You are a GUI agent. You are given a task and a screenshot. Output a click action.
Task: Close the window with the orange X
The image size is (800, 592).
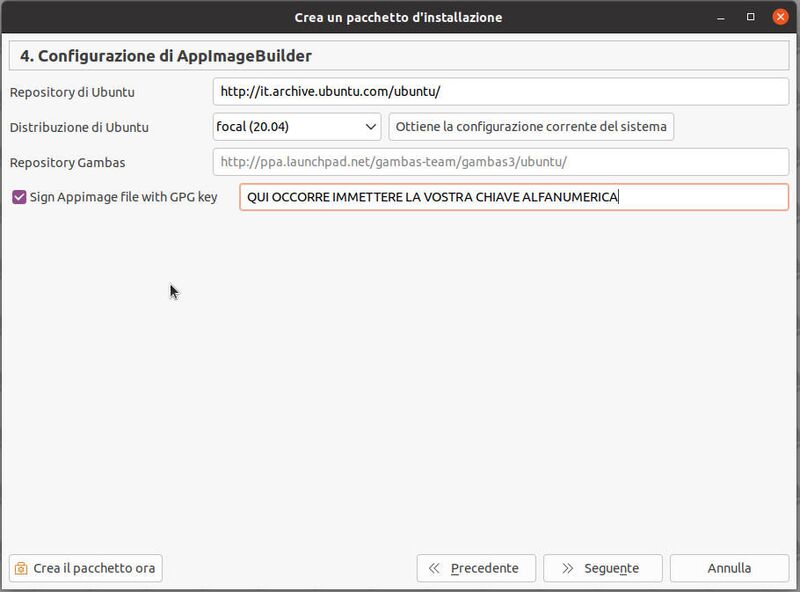[x=780, y=17]
